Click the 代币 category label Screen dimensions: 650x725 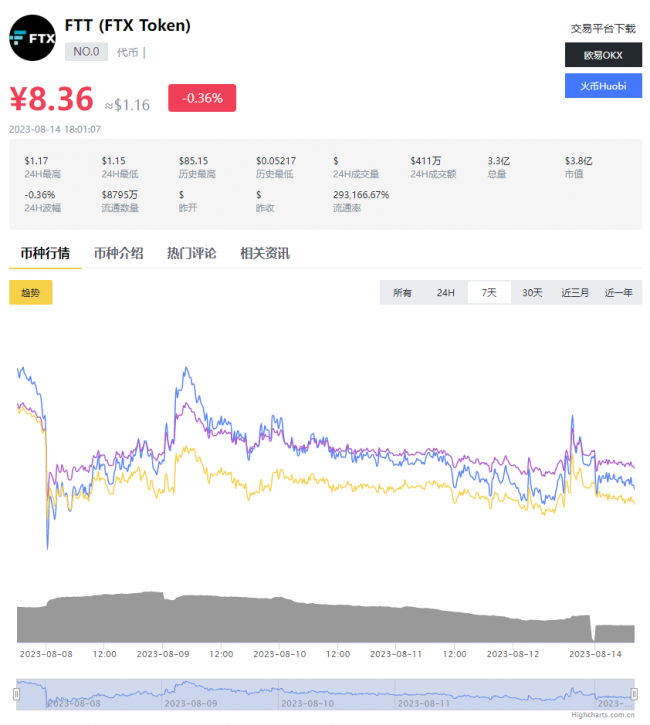tap(128, 52)
